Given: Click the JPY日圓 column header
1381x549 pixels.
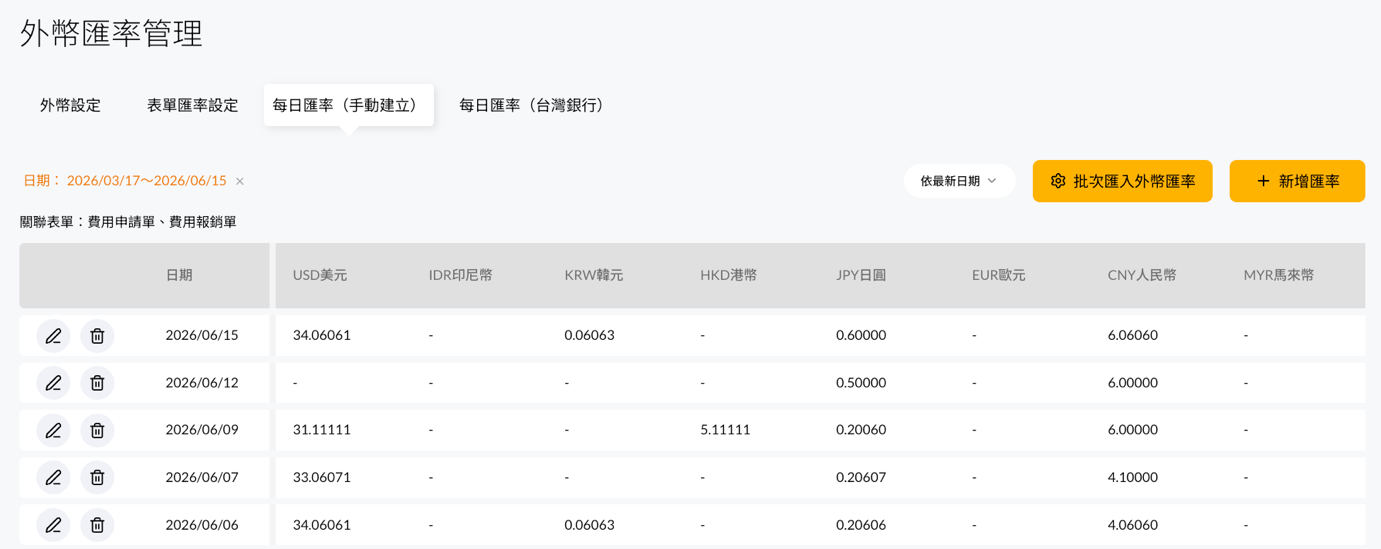Looking at the screenshot, I should (x=861, y=275).
